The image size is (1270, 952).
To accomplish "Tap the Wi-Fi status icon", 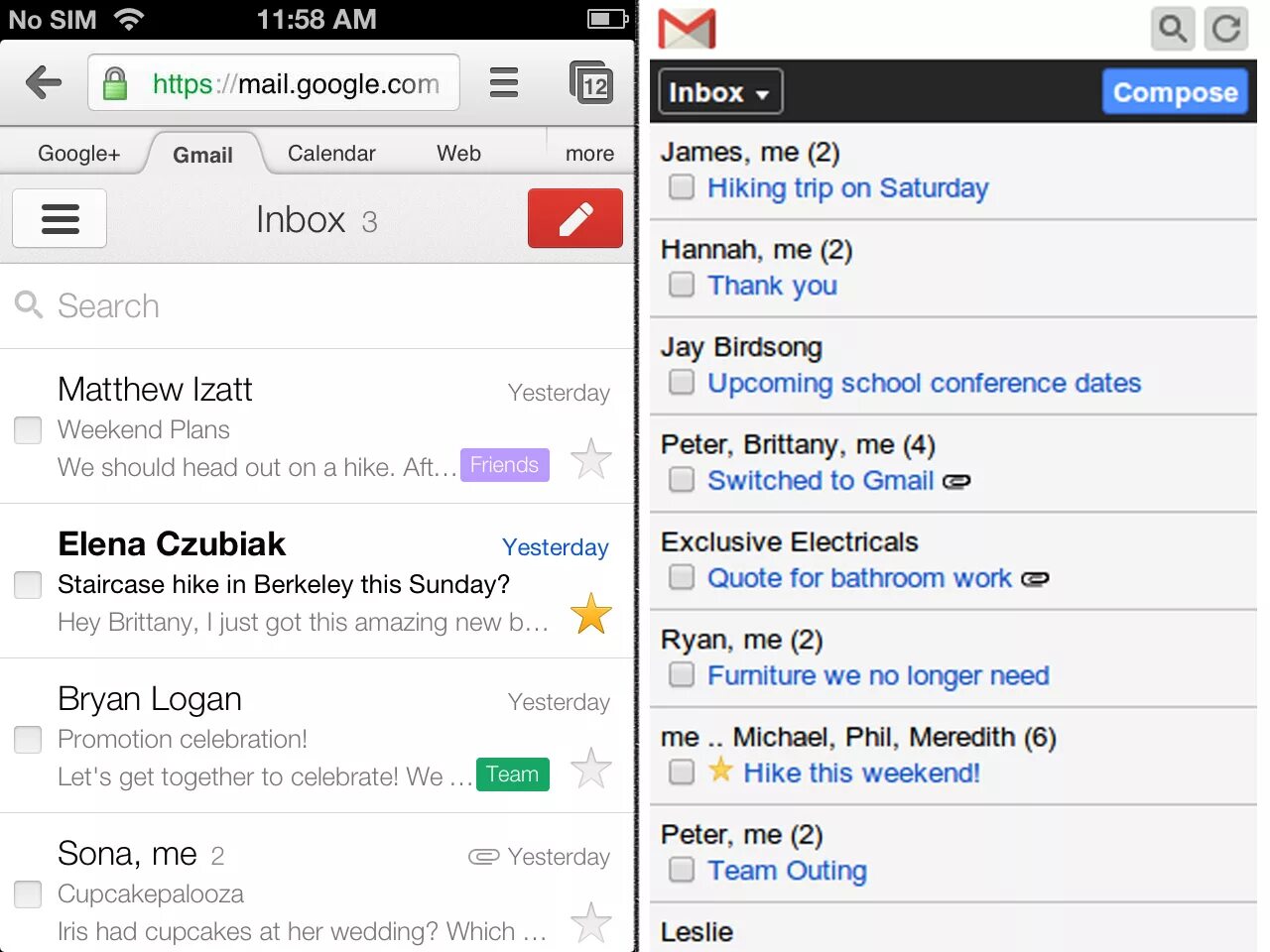I will [129, 19].
